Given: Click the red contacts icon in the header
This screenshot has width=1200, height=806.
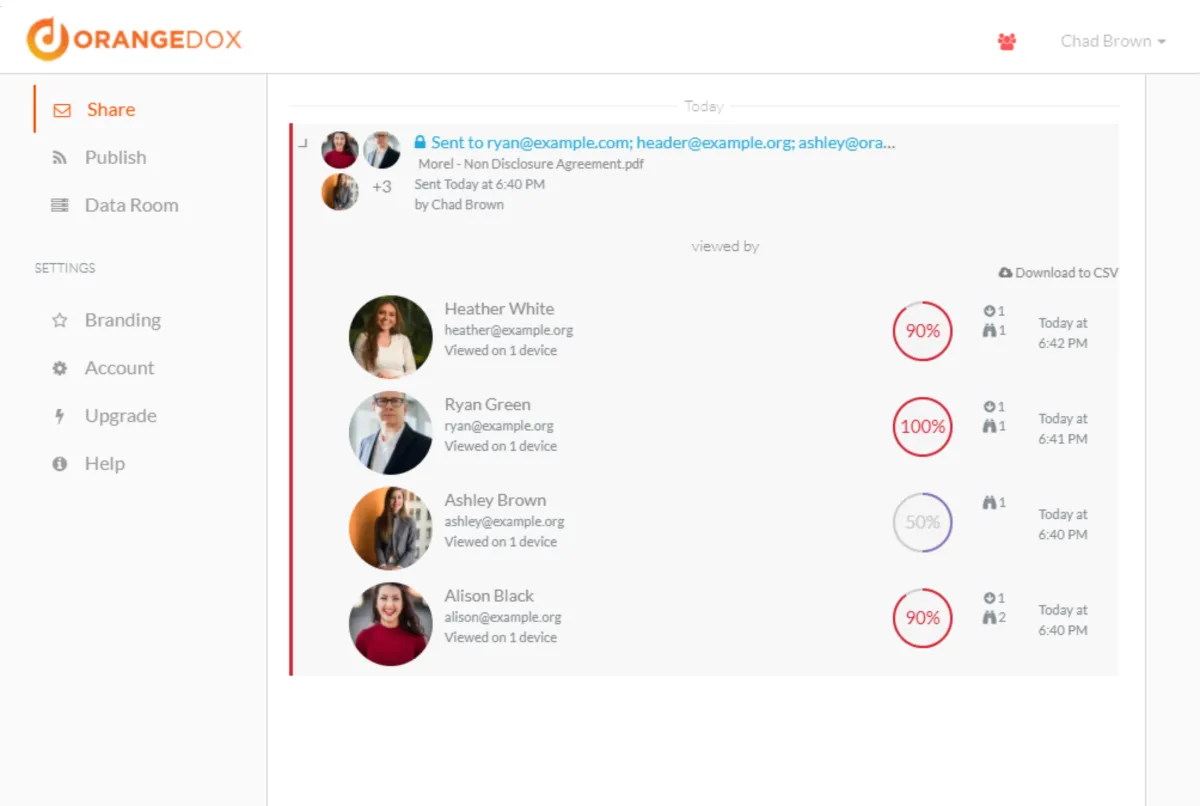Looking at the screenshot, I should click(1006, 40).
